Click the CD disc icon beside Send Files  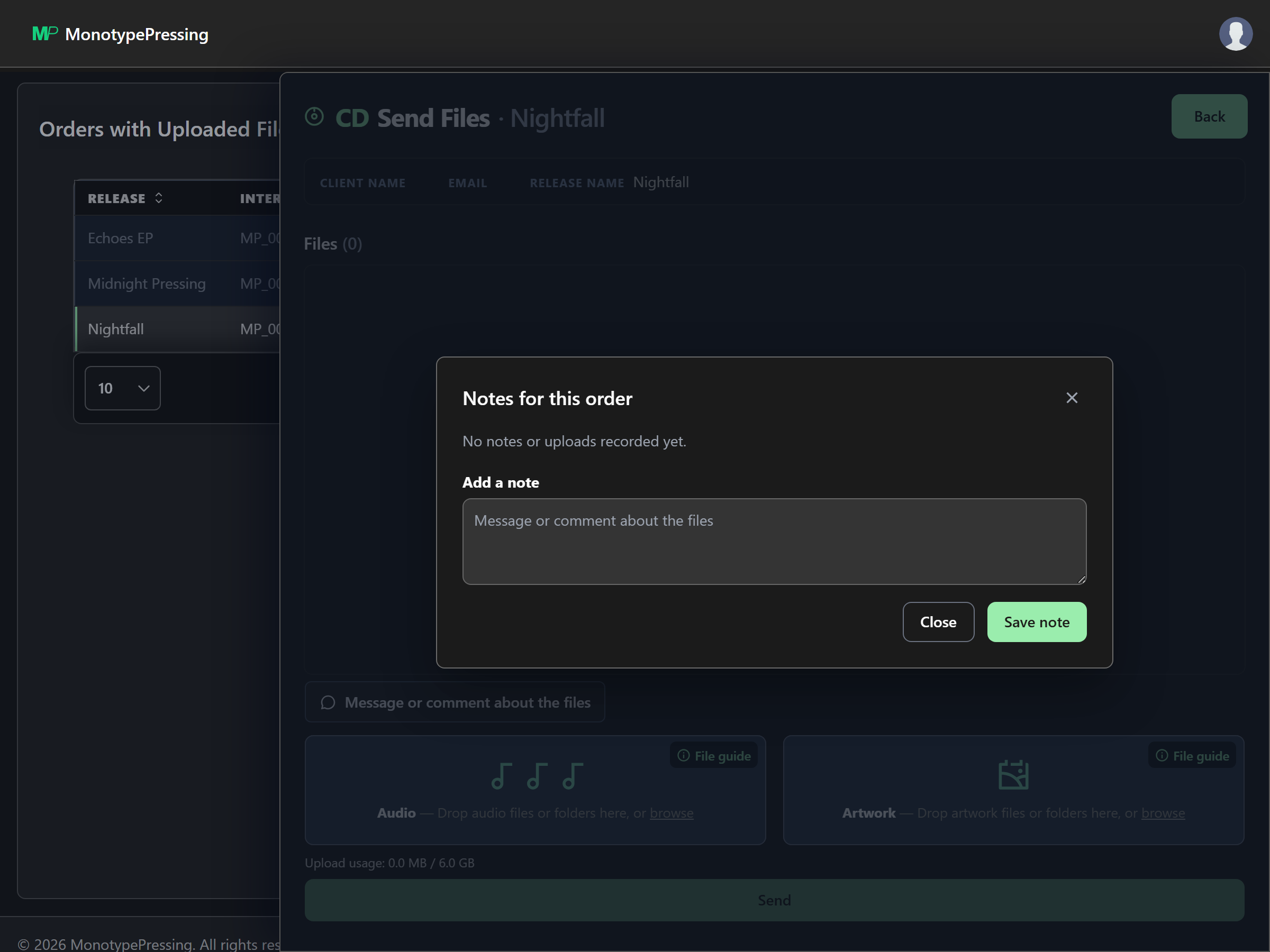(x=314, y=116)
